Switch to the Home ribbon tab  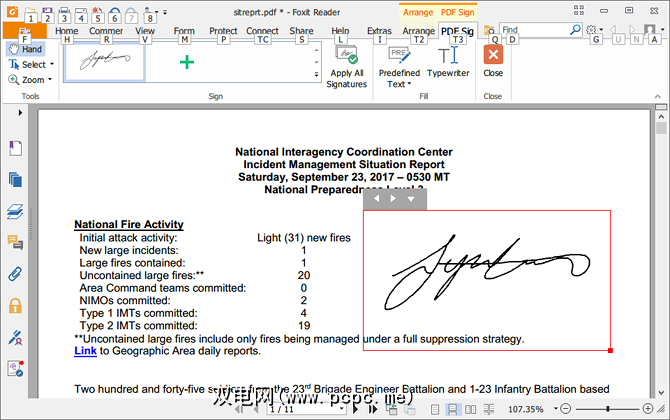[x=67, y=31]
